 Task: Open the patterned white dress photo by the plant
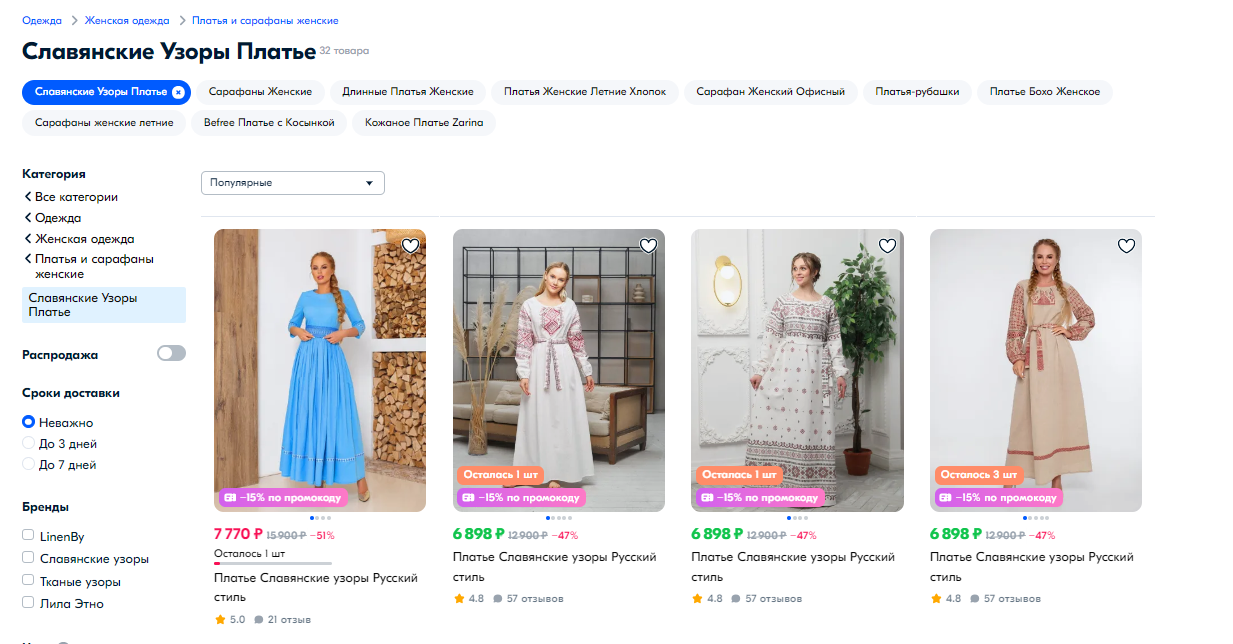click(798, 370)
